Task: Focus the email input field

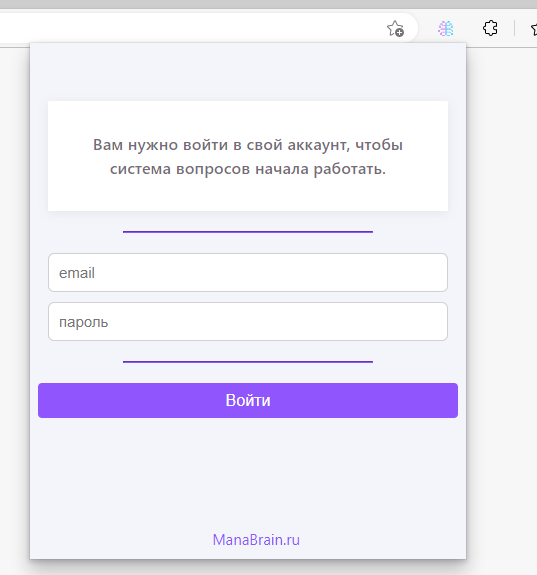Action: [248, 272]
